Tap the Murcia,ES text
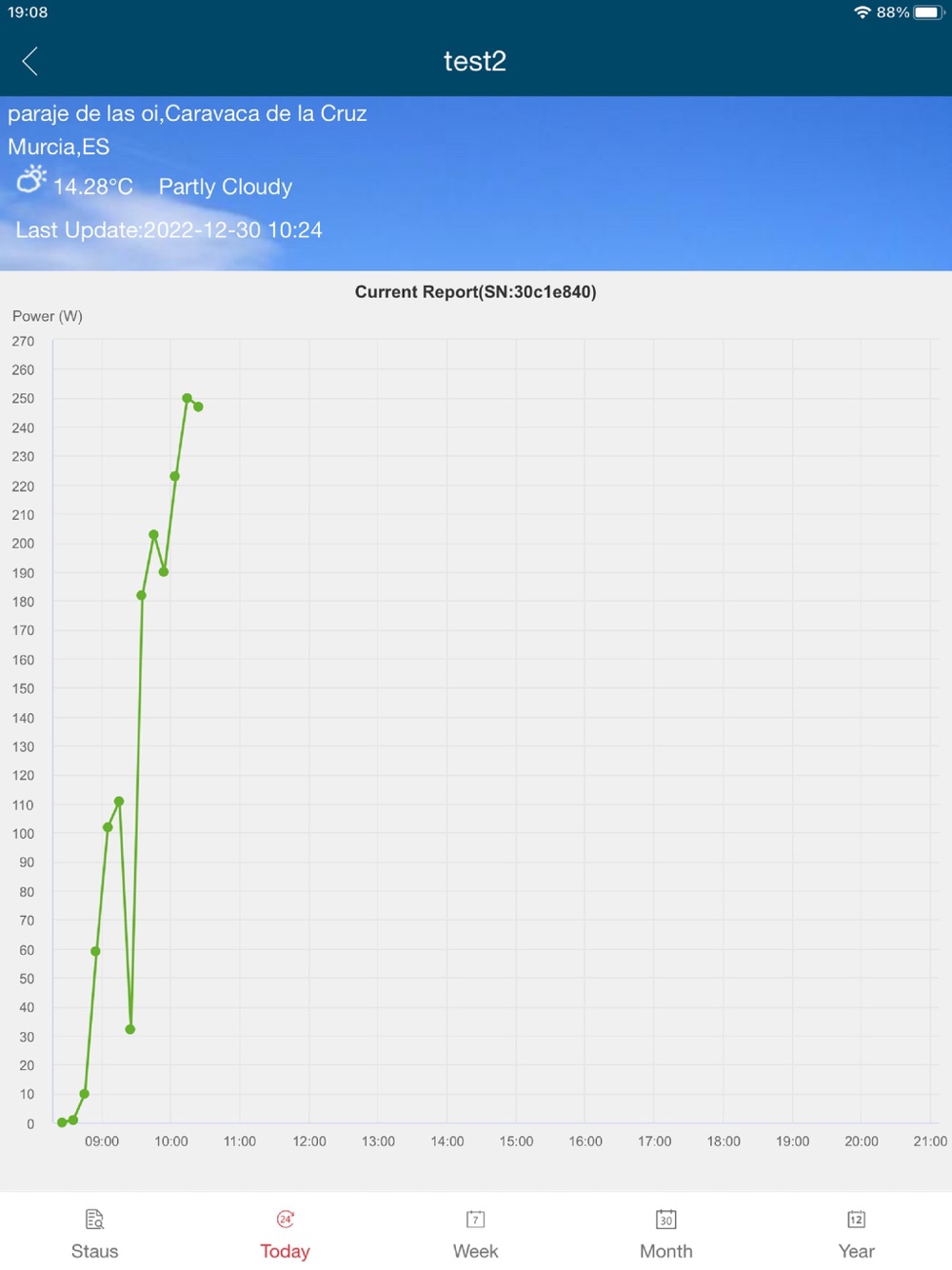 tap(58, 147)
